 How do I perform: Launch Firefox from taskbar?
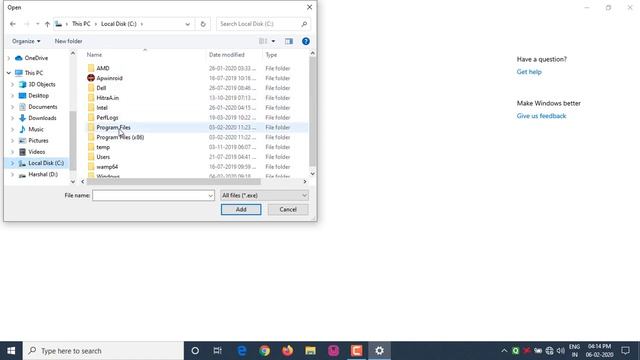[287, 351]
